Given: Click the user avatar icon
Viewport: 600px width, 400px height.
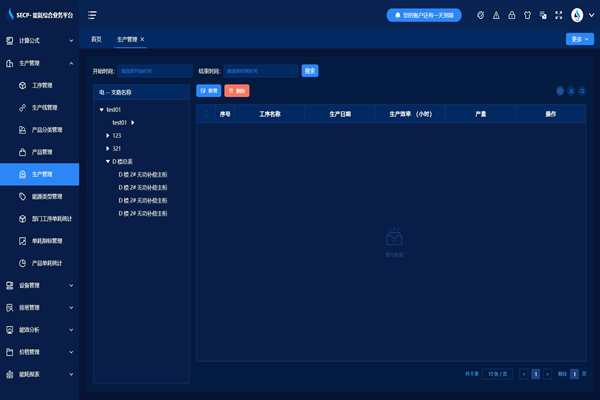Looking at the screenshot, I should (x=578, y=15).
